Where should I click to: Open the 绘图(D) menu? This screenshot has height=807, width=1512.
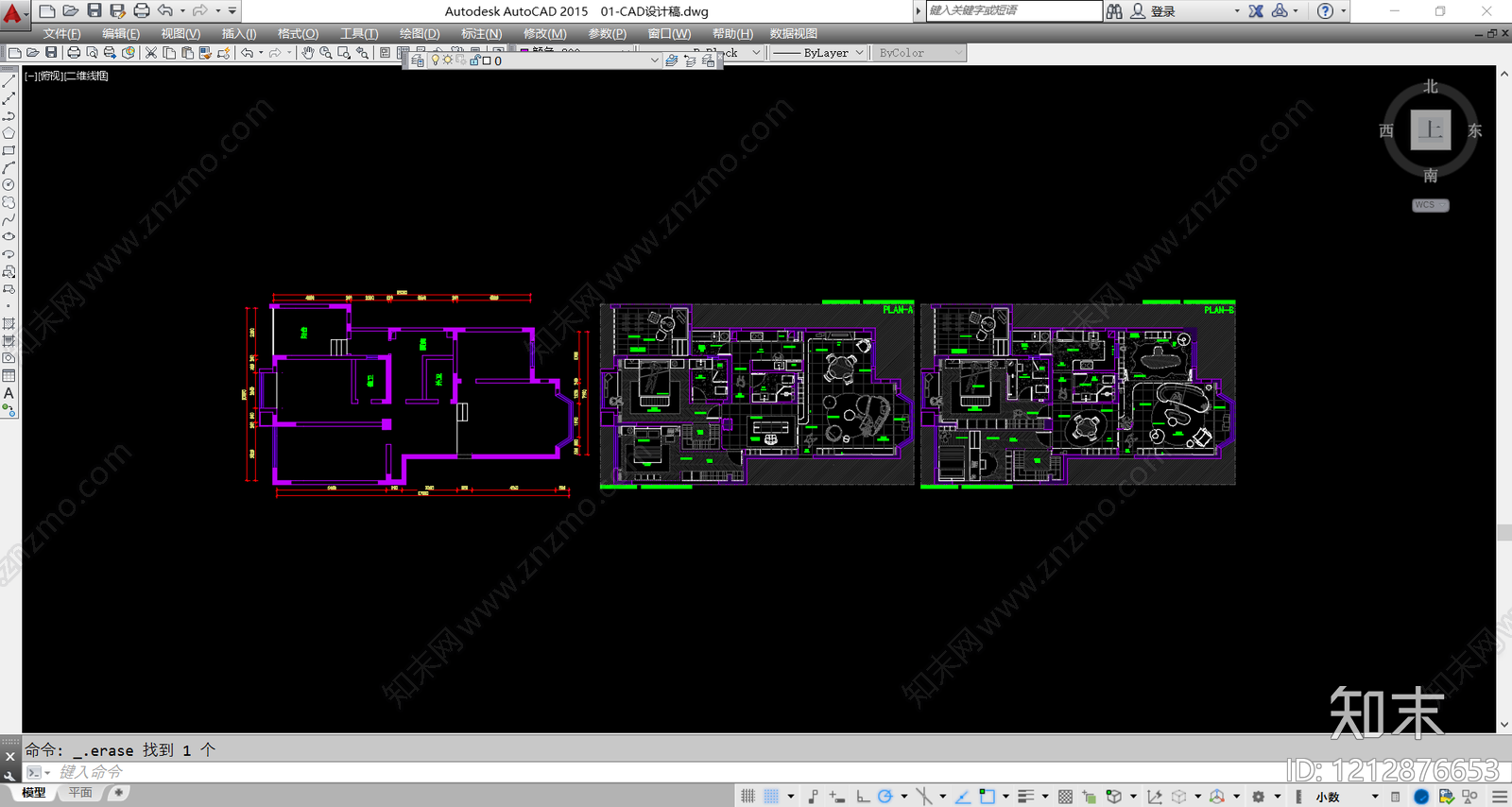point(420,33)
